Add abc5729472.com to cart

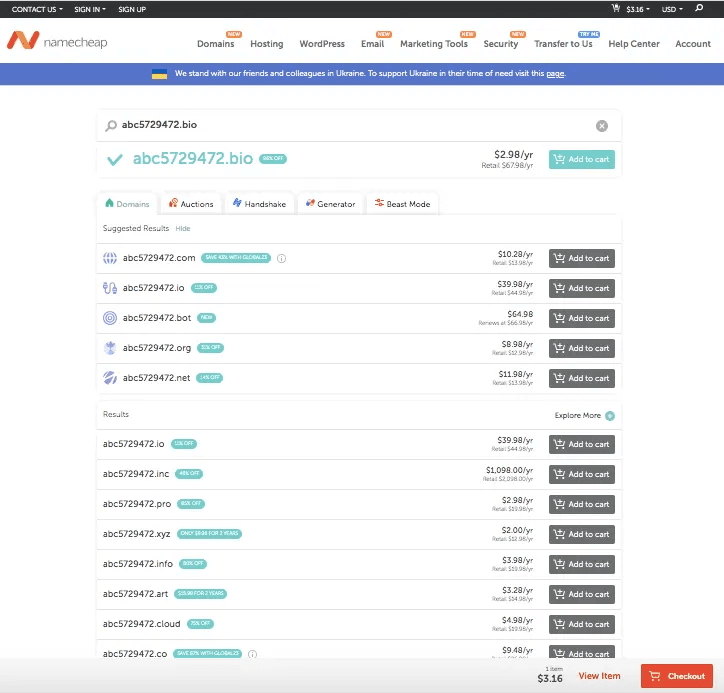pyautogui.click(x=581, y=259)
